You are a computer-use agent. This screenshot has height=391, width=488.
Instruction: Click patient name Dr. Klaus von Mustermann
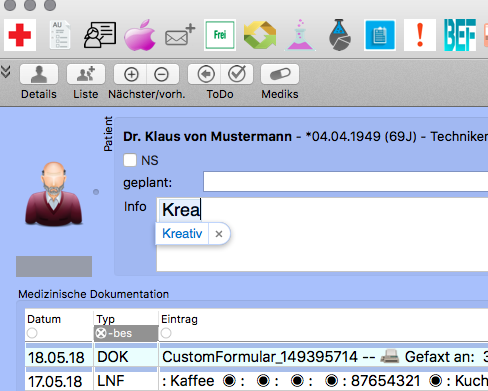coord(207,137)
